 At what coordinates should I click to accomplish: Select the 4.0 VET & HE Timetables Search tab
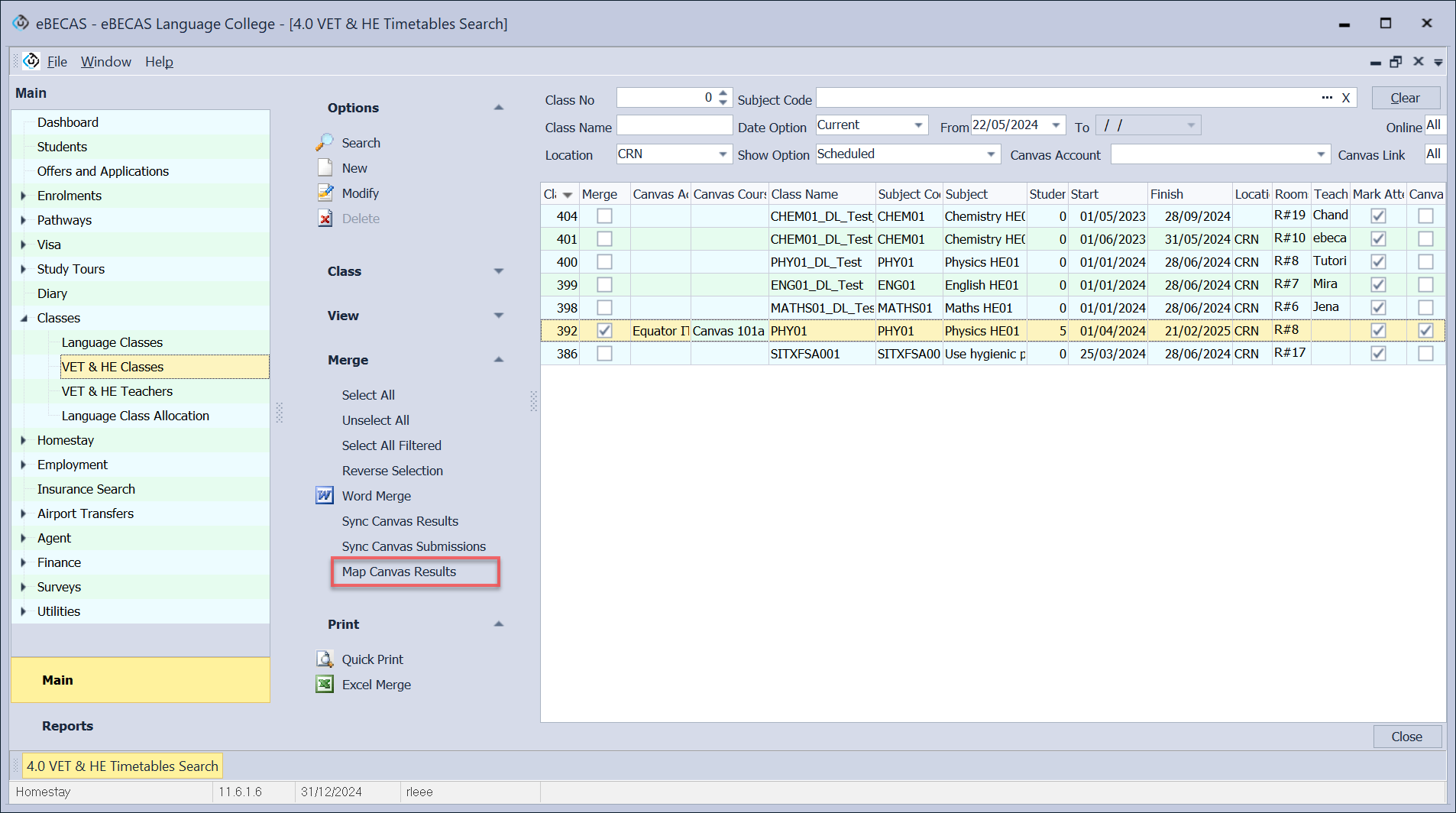(121, 766)
